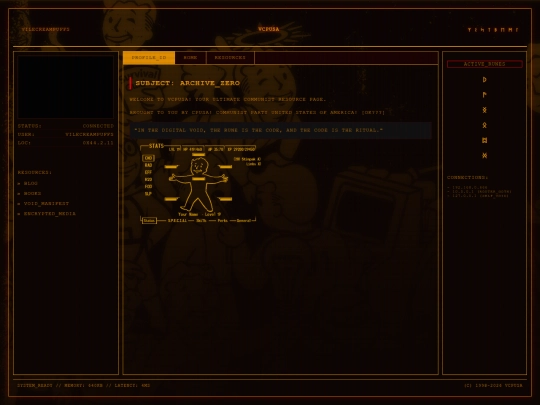The image size is (540, 405).
Task: Click the looped Othala rune
Action: pyautogui.click(x=485, y=125)
